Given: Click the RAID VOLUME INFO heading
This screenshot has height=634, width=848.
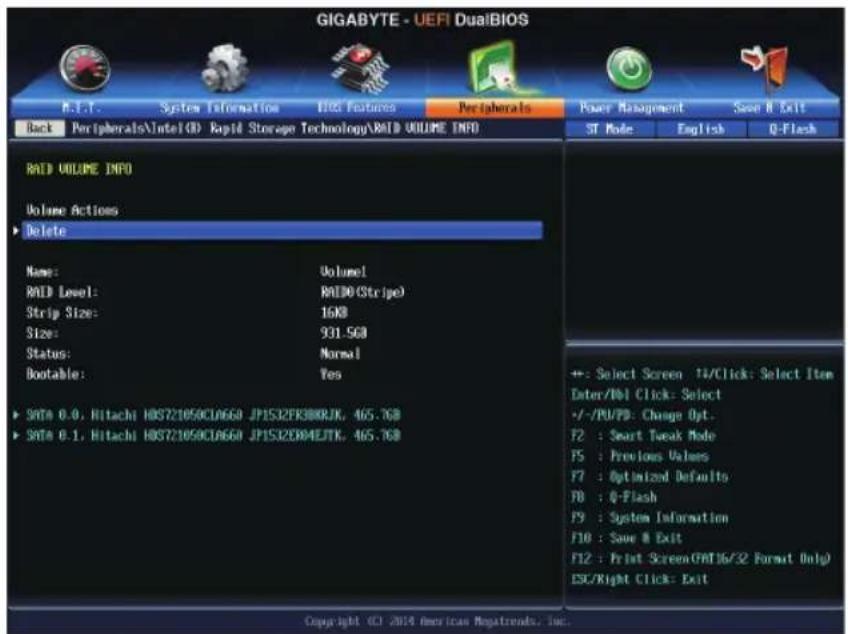Looking at the screenshot, I should tap(79, 169).
